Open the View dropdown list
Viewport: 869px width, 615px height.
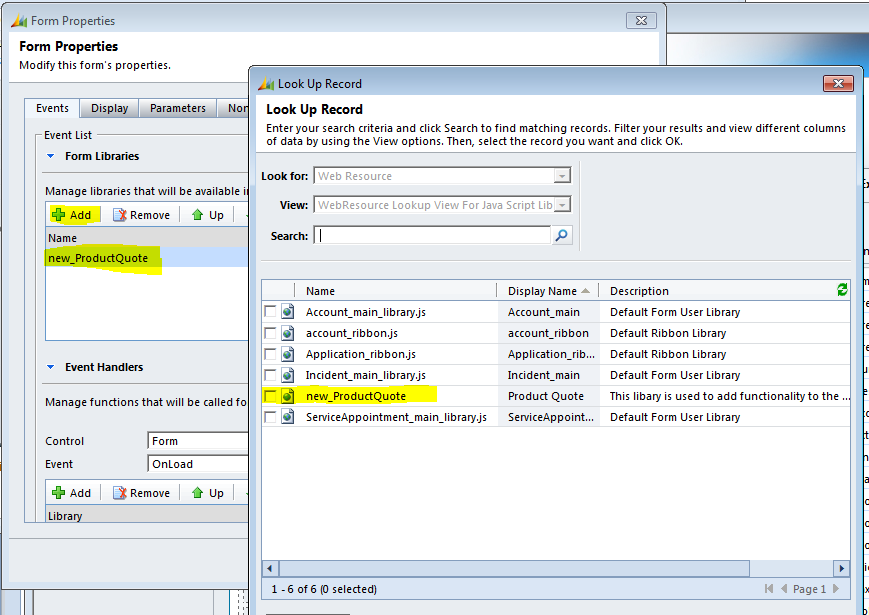(562, 205)
